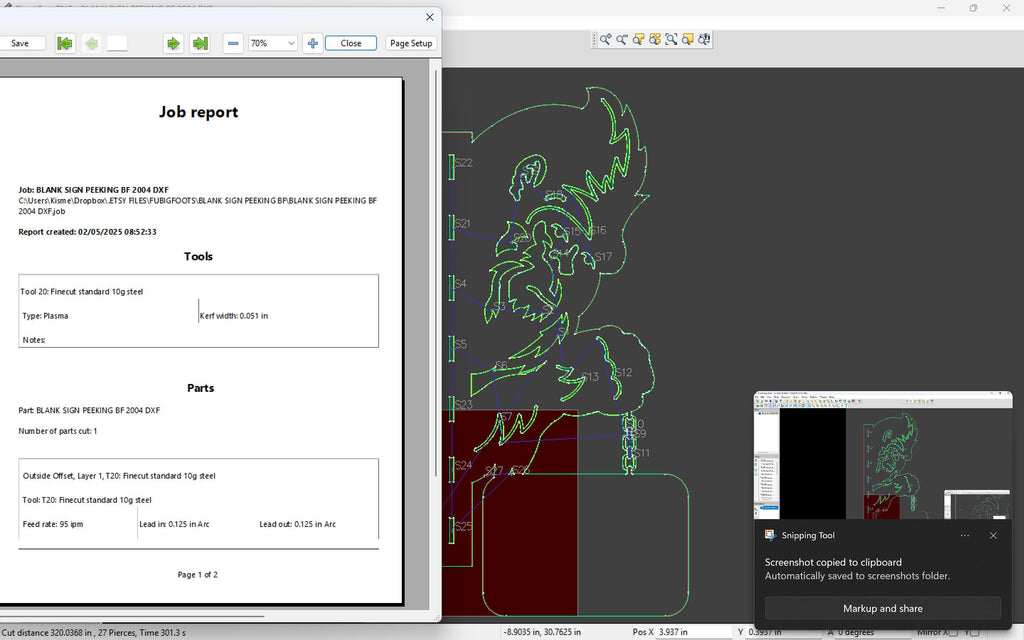Click the Zoom Out magnifier in main toolbar
The image size is (1024, 640).
click(622, 39)
